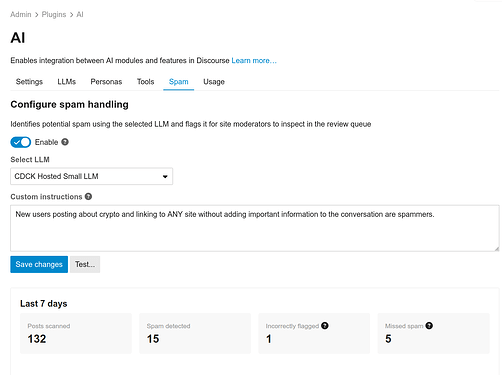The height and width of the screenshot is (375, 502).
Task: Click the textarea resize handle corner
Action: coord(497,249)
